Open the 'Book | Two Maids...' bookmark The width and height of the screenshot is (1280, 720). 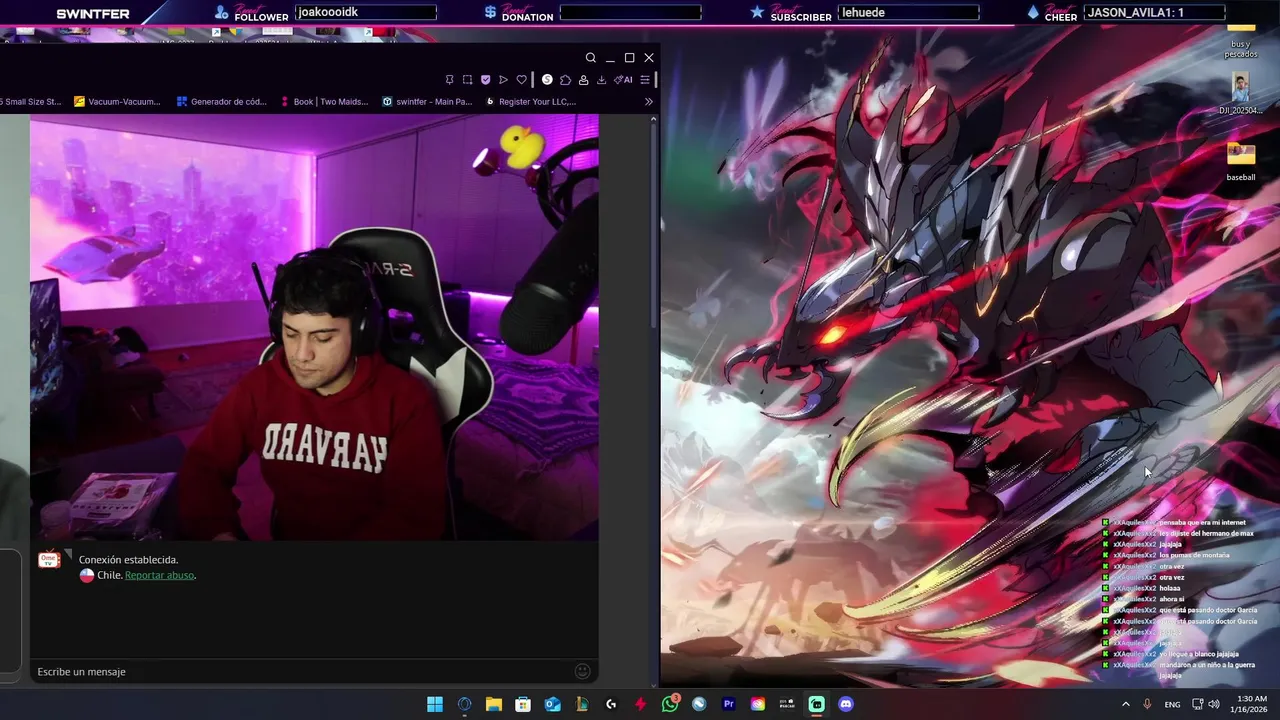324,101
